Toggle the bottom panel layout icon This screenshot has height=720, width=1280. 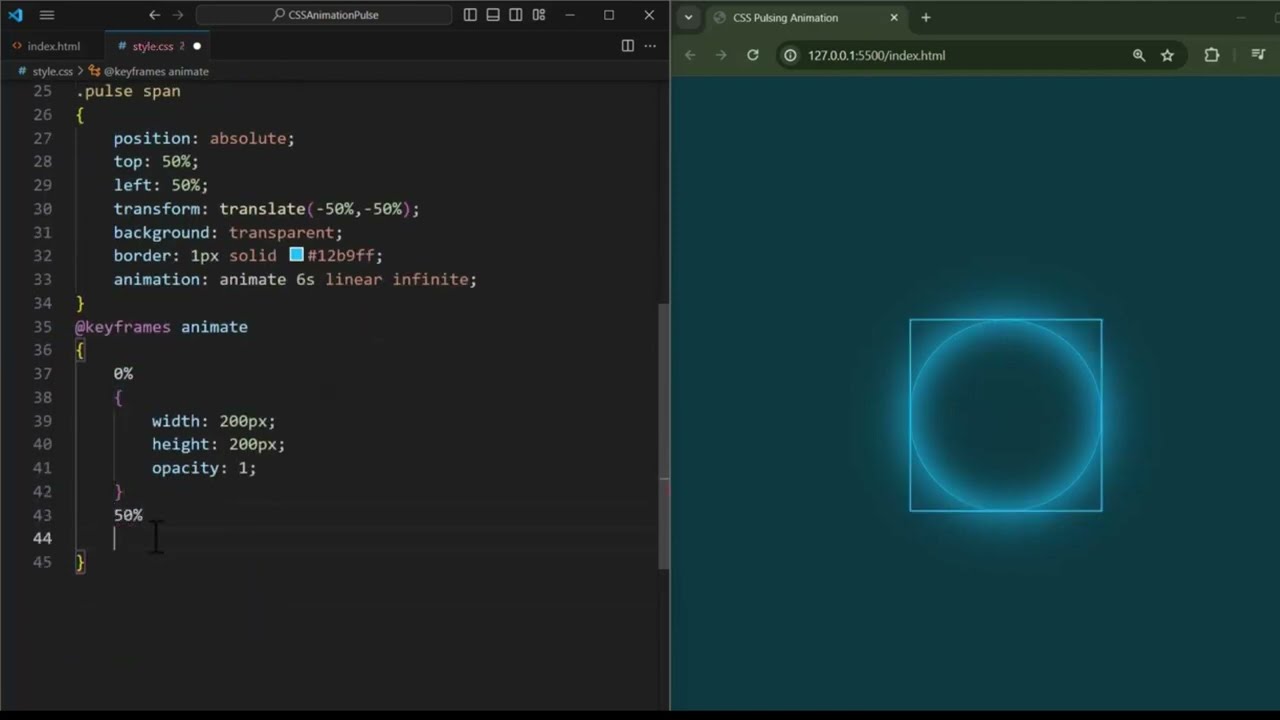[x=493, y=15]
